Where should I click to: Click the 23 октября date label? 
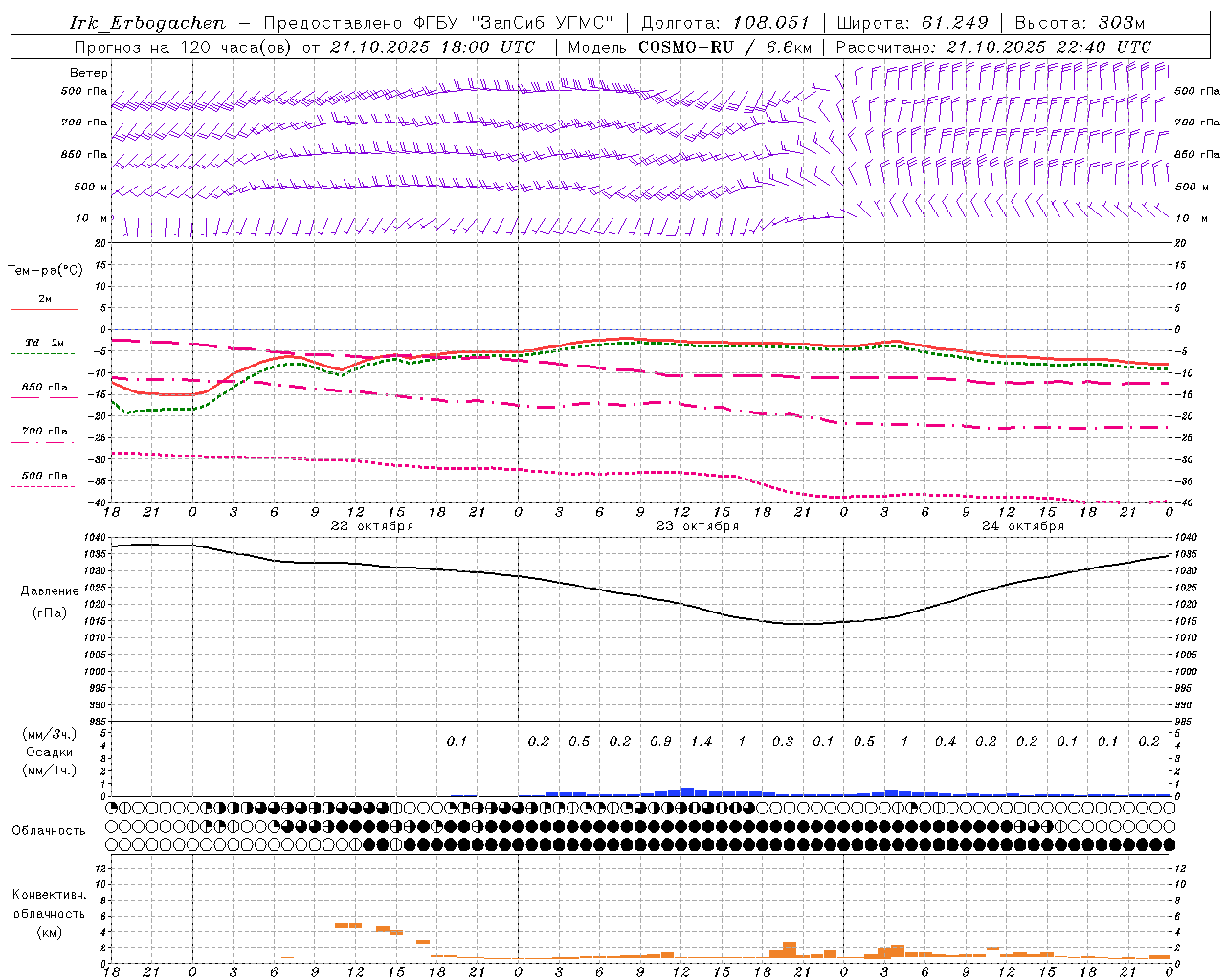tap(698, 526)
